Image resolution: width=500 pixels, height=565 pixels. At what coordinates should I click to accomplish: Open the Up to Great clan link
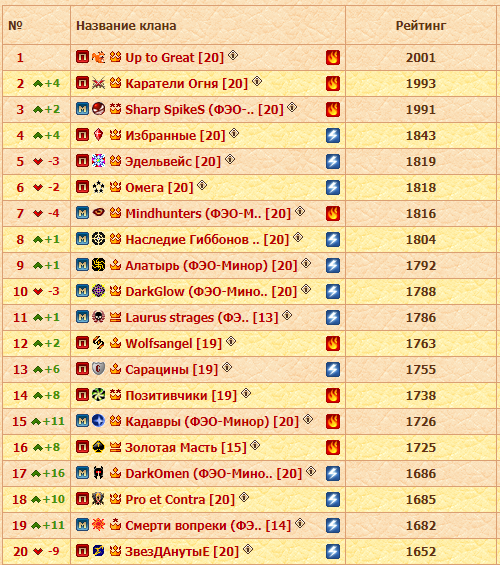click(175, 58)
